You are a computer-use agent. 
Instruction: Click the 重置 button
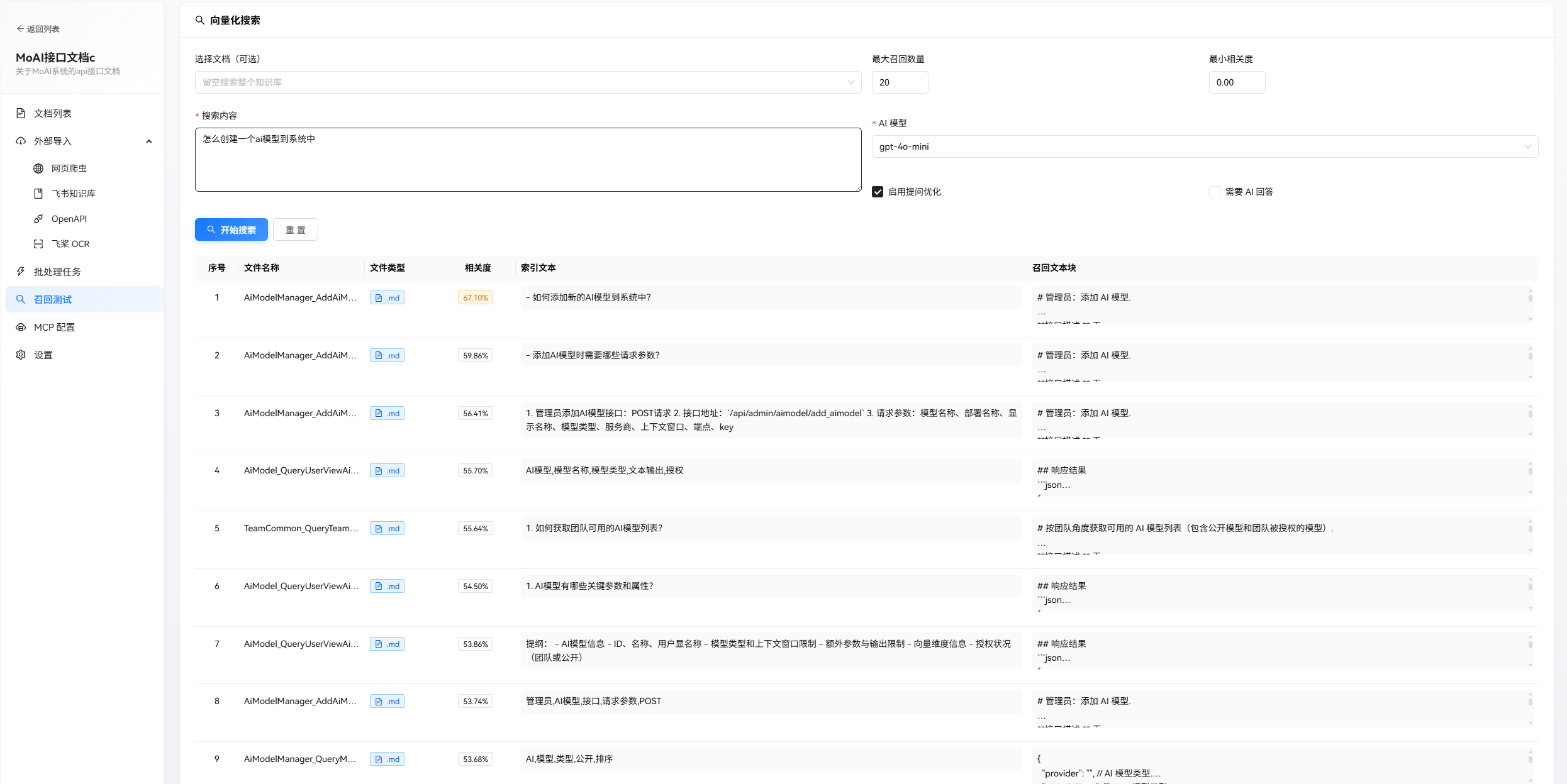(x=295, y=229)
